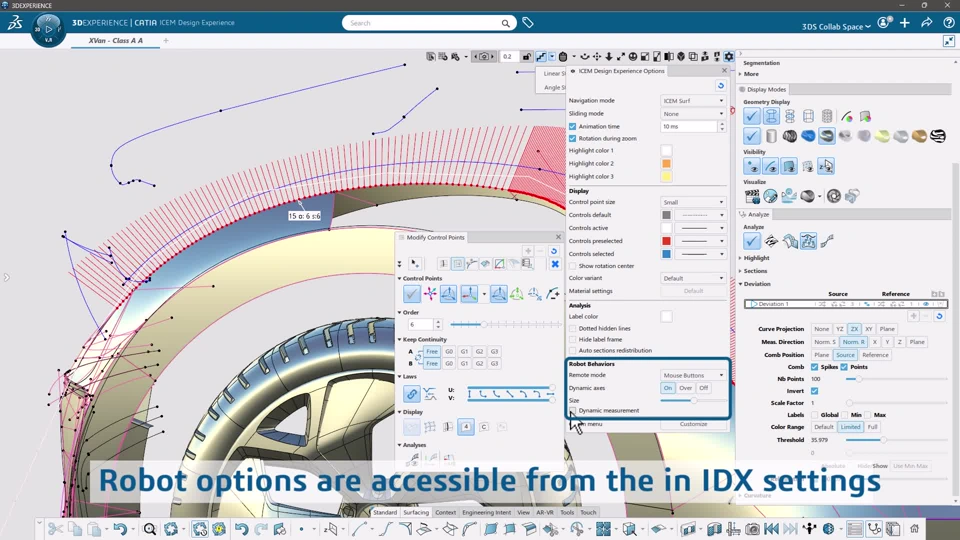Click the film clapper icon under Visualize

tap(752, 196)
